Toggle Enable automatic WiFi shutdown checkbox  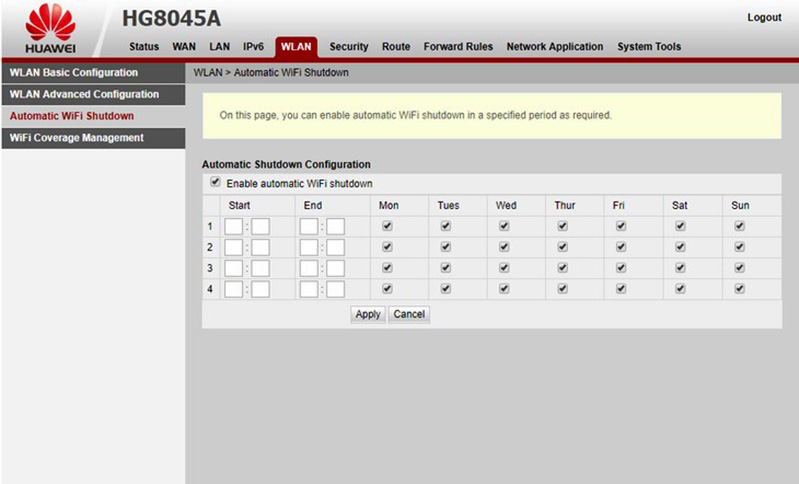click(215, 183)
